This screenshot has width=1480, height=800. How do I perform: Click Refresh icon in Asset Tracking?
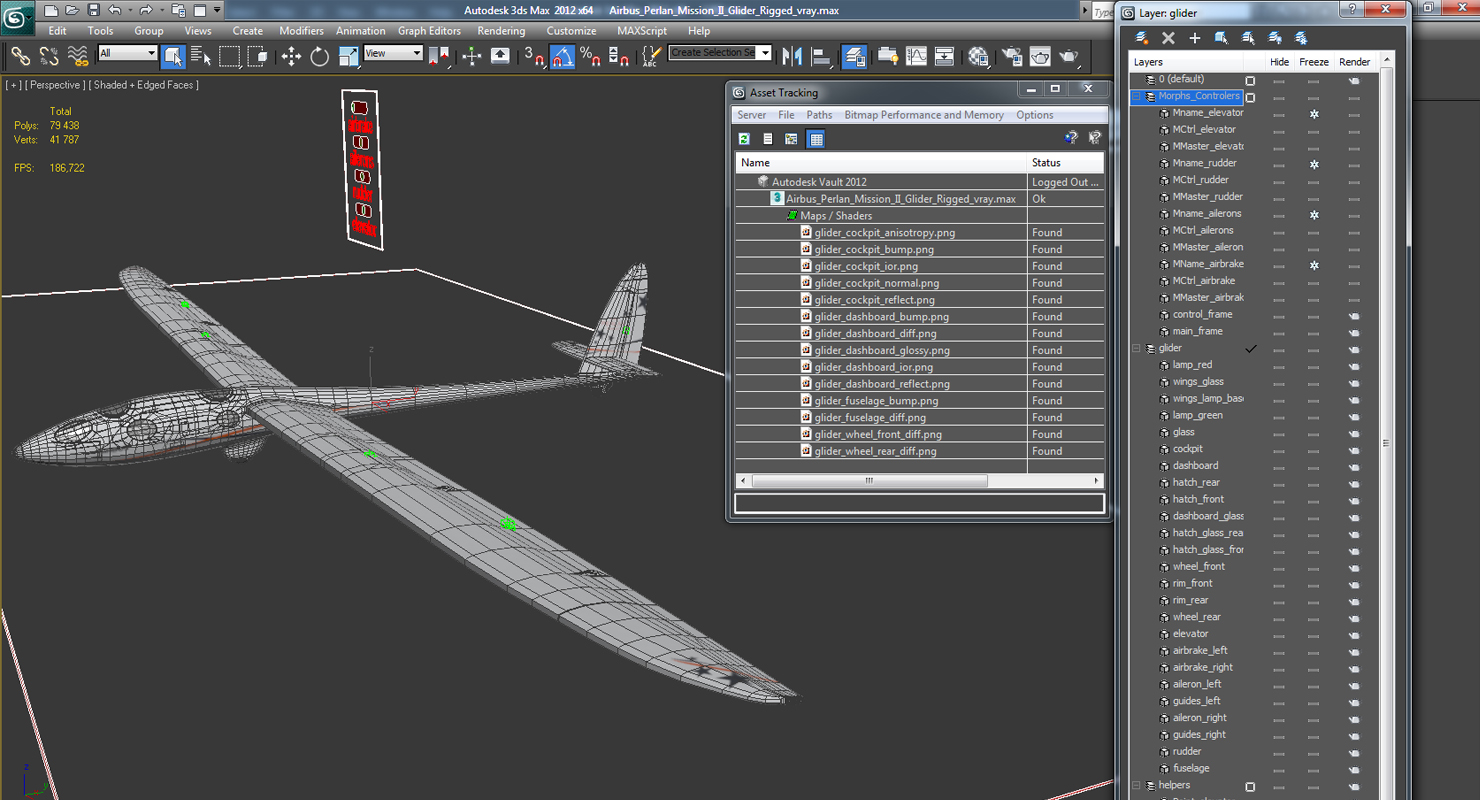pos(744,139)
